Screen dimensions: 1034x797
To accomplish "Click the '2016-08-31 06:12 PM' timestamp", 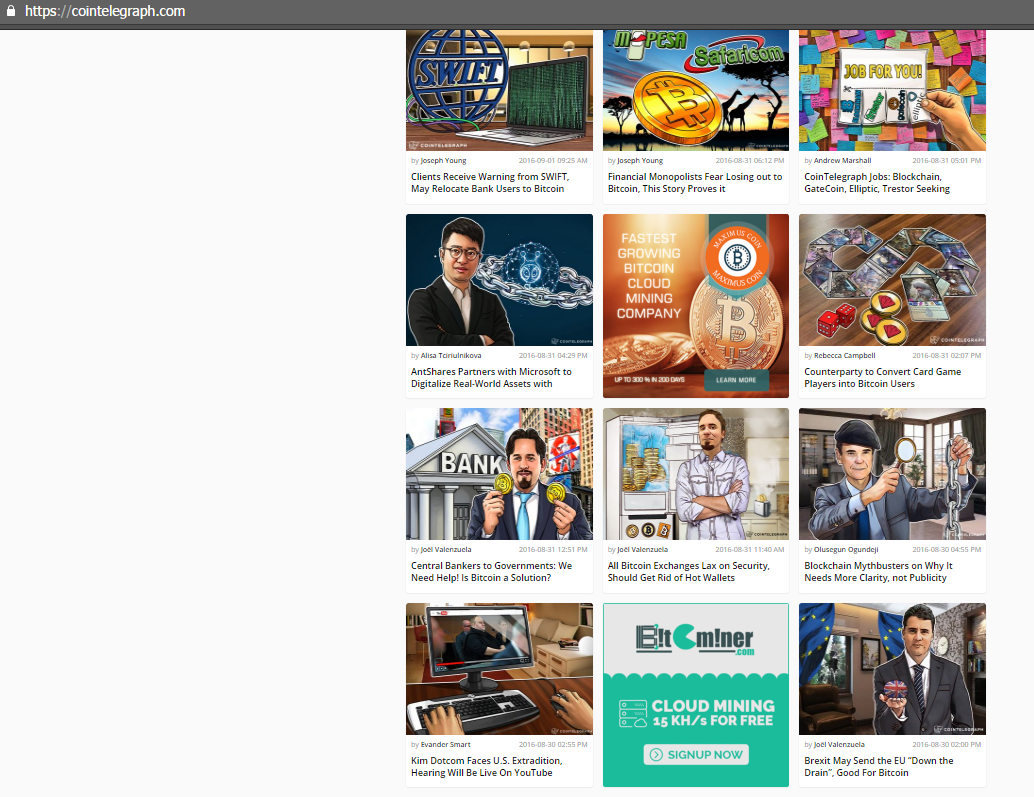I will click(x=750, y=160).
